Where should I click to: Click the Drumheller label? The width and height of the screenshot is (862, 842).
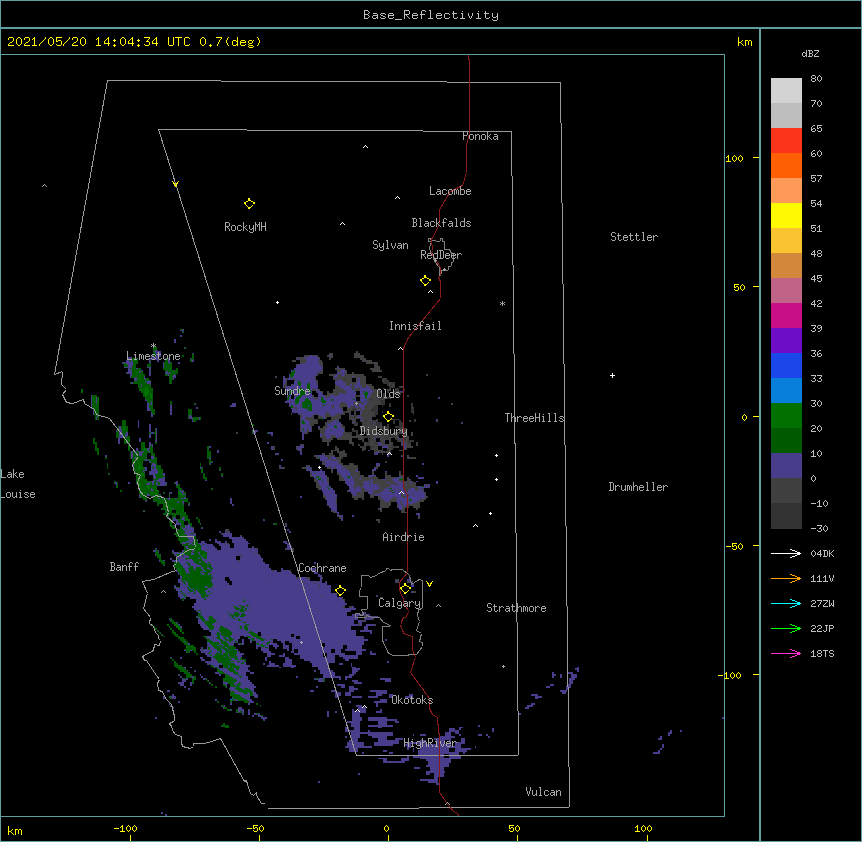[x=638, y=487]
